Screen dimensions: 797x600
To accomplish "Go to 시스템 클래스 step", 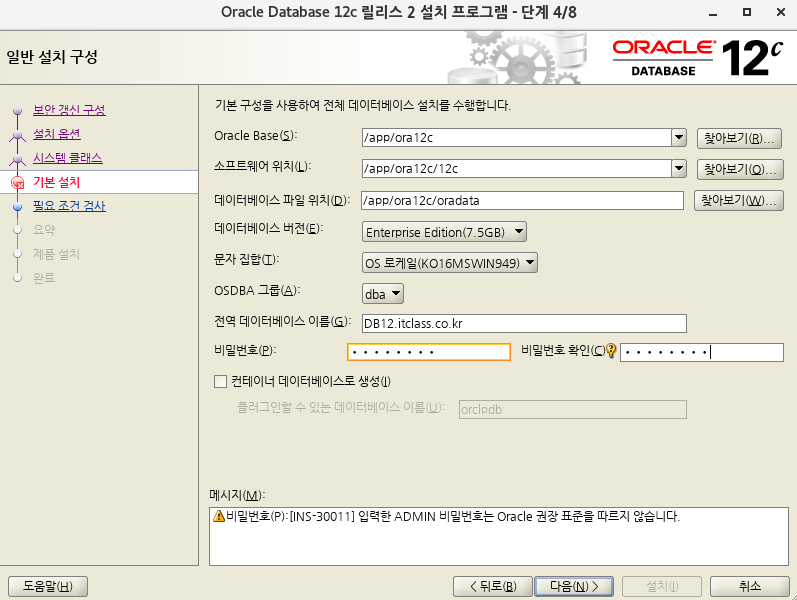I will tap(68, 158).
